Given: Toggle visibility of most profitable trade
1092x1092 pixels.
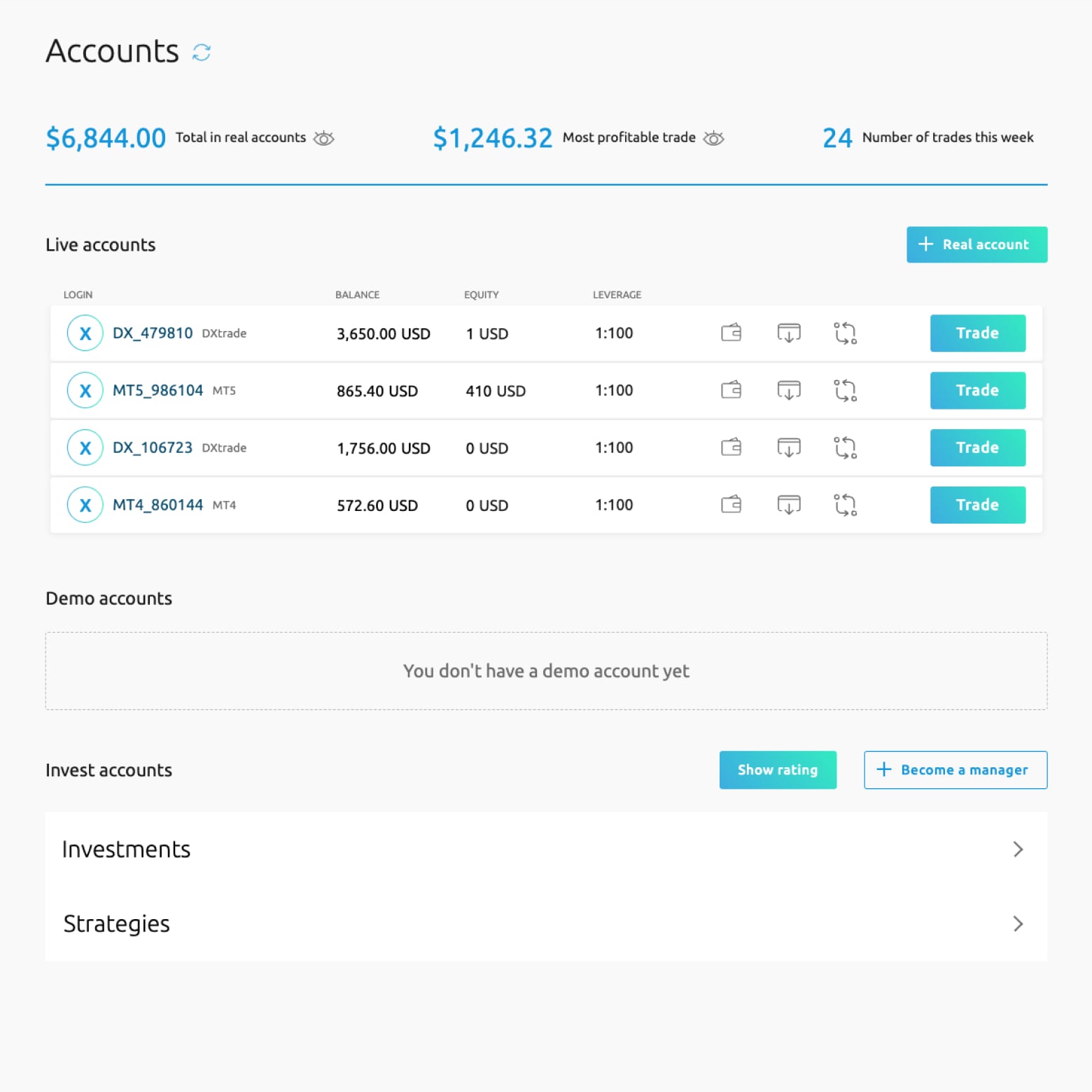Looking at the screenshot, I should (713, 138).
